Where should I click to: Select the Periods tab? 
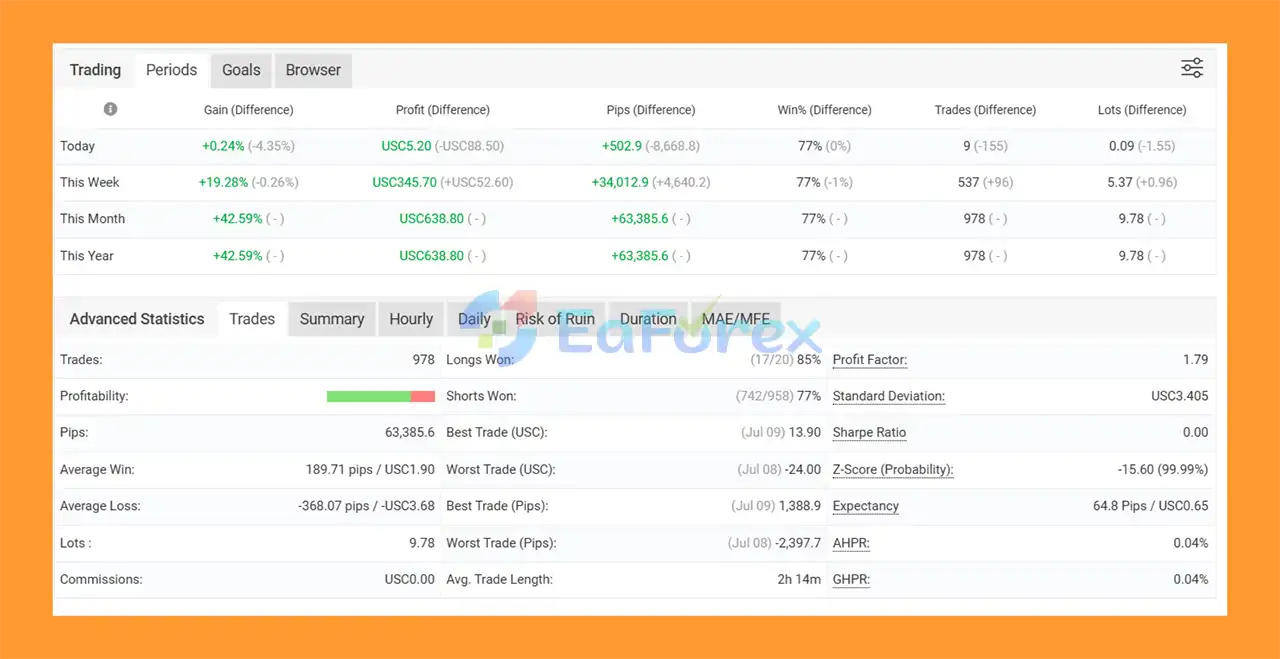(x=171, y=70)
